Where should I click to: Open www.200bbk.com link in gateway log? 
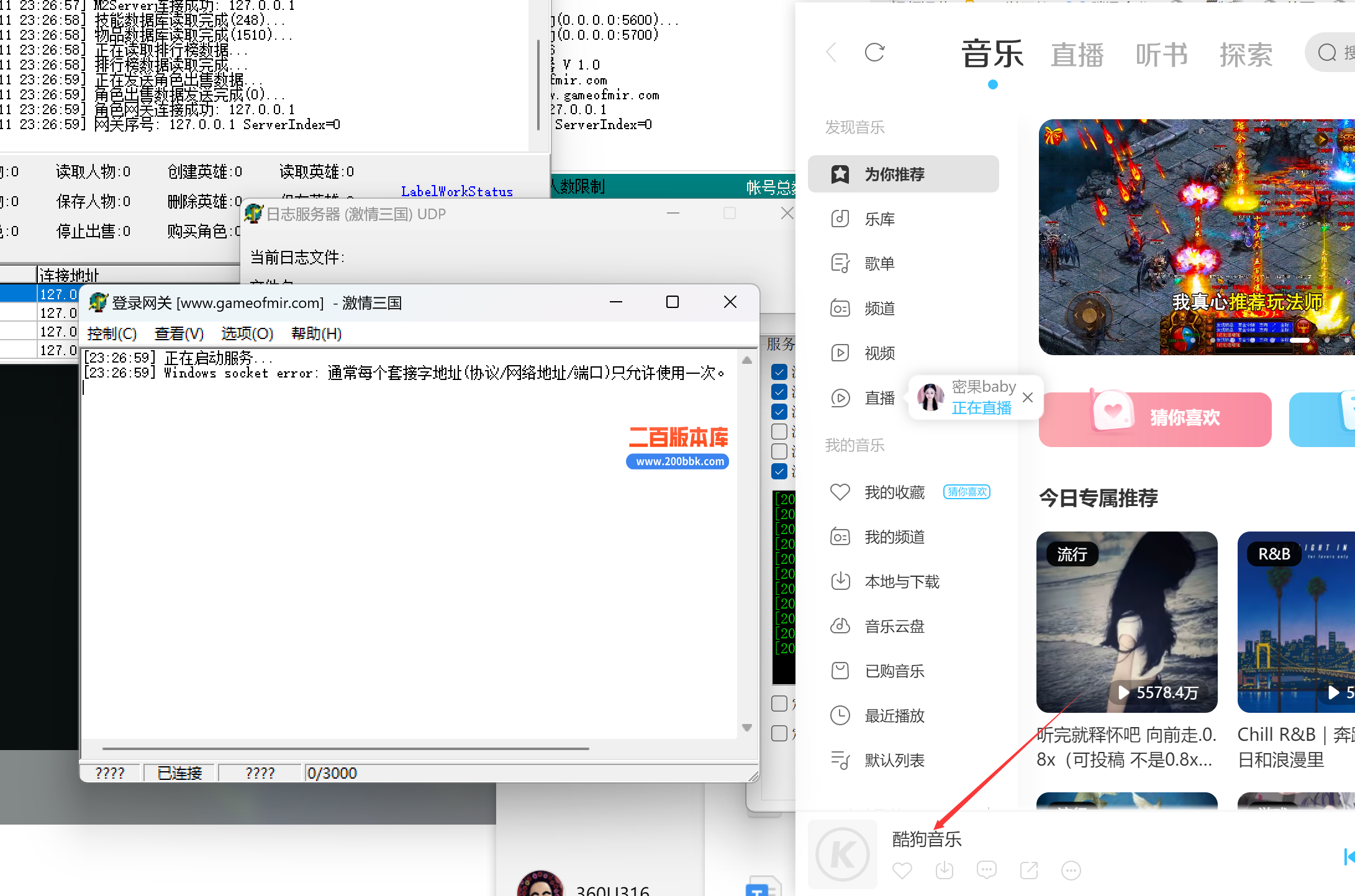point(677,461)
